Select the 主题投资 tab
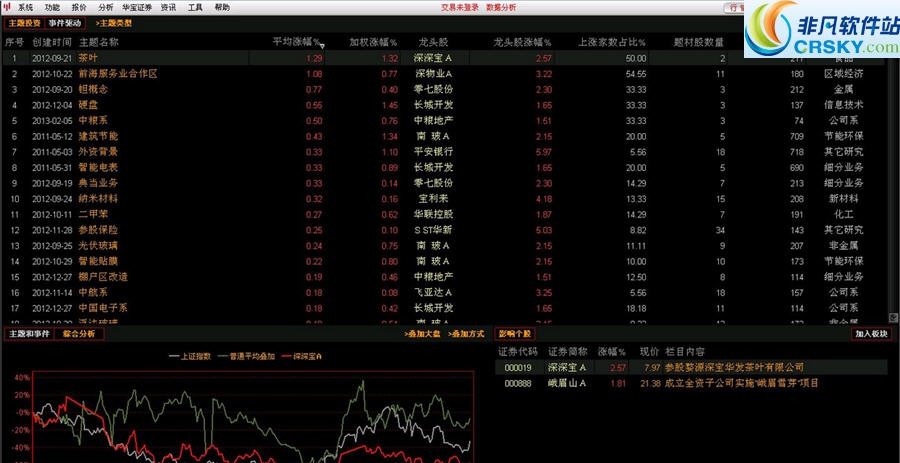Screen dimensions: 900x463 [24, 22]
